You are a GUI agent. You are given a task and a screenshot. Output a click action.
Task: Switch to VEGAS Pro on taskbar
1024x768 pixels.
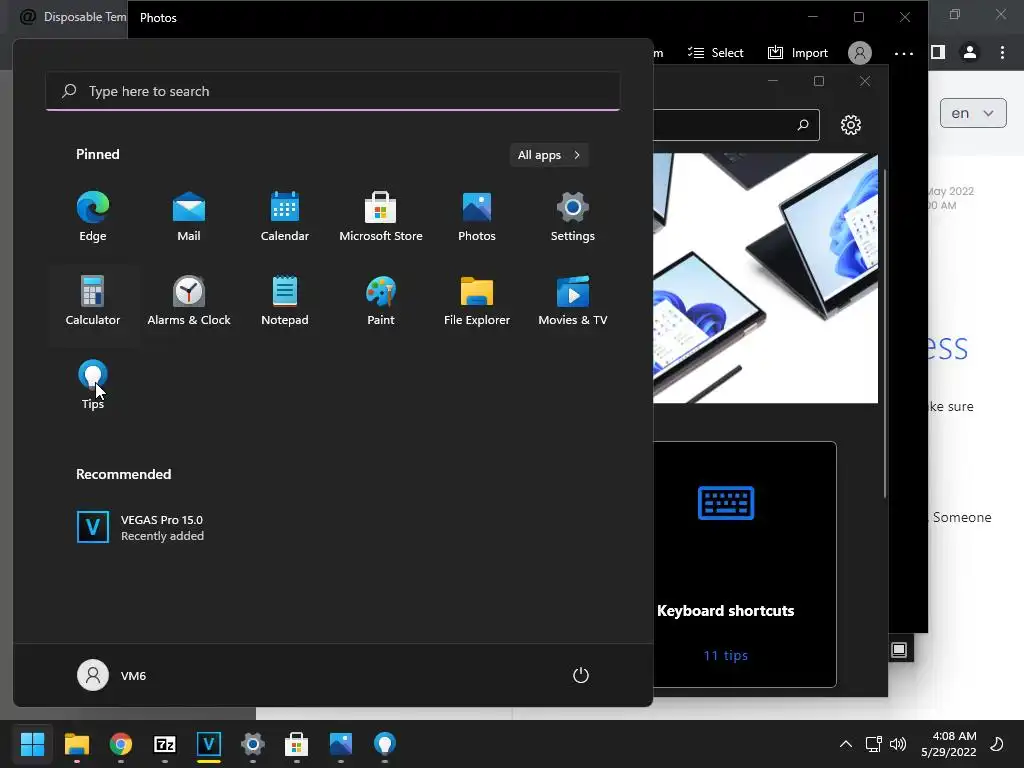point(208,744)
